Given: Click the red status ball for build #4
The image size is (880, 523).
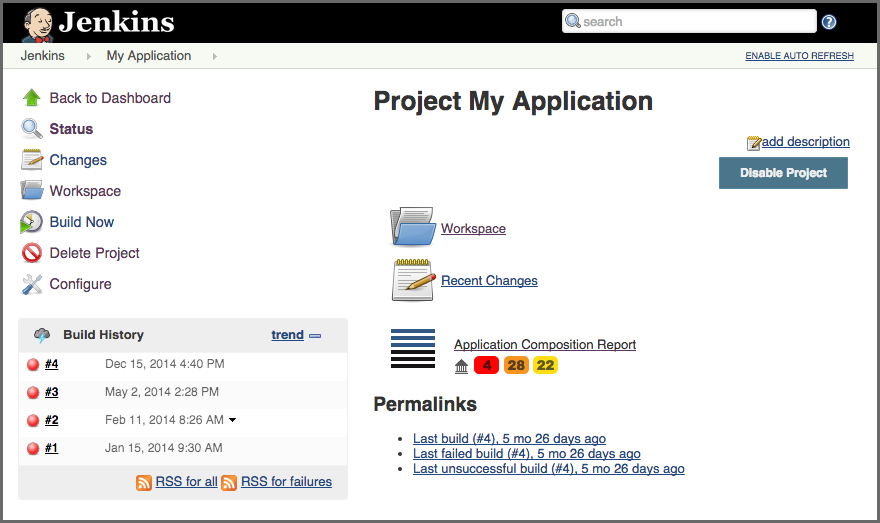Looking at the screenshot, I should coord(33,365).
